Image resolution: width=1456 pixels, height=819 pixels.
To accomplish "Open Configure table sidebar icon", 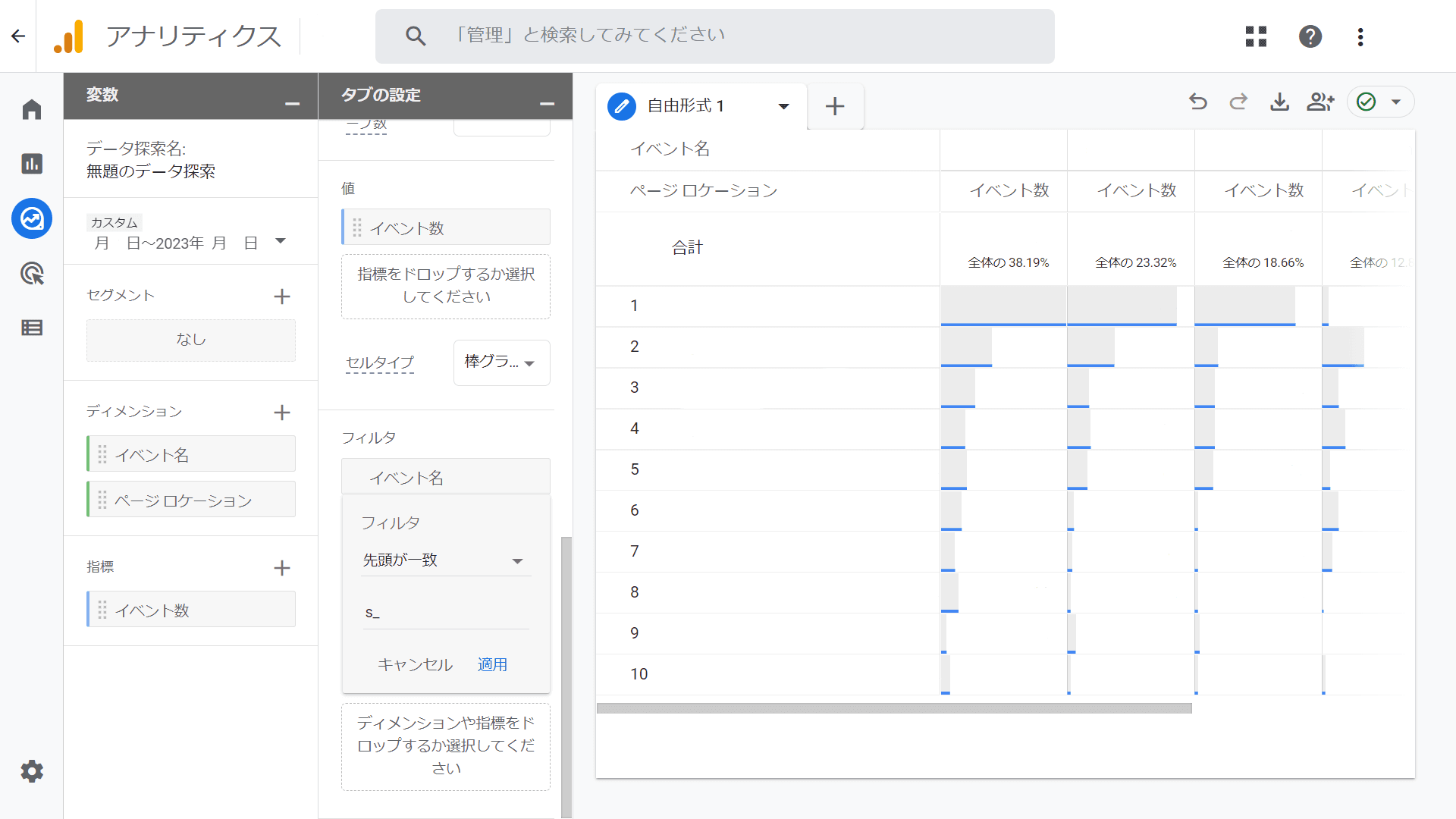I will [32, 328].
